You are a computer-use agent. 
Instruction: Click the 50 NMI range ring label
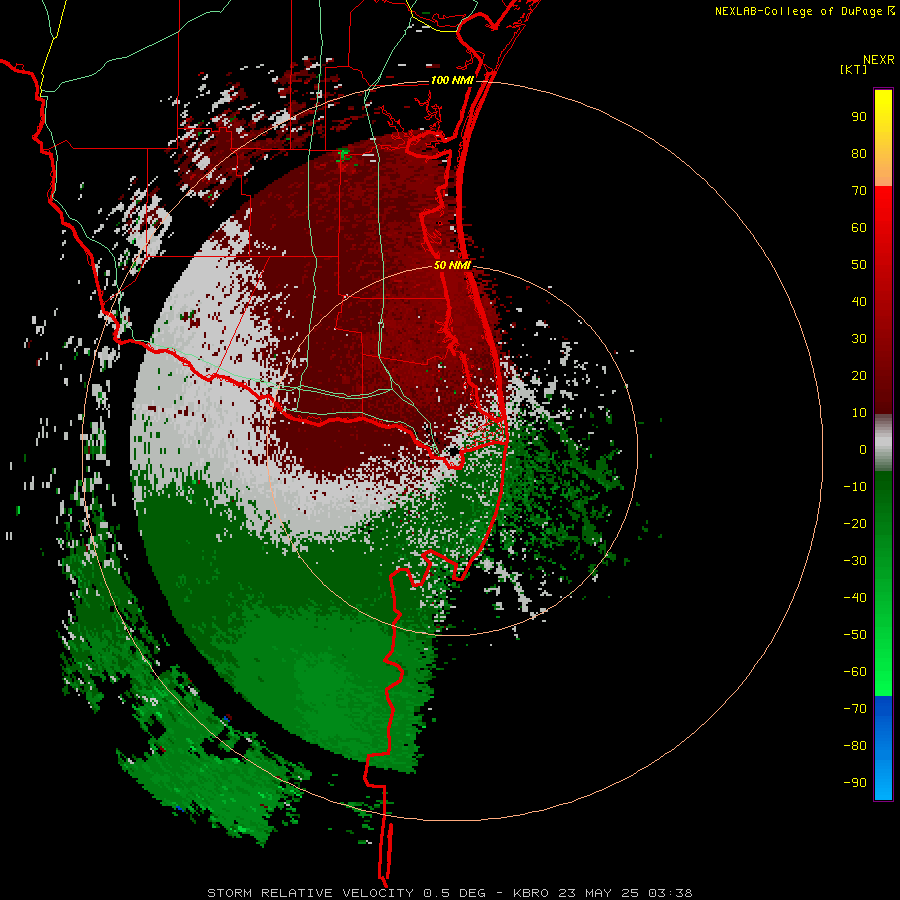(x=452, y=265)
